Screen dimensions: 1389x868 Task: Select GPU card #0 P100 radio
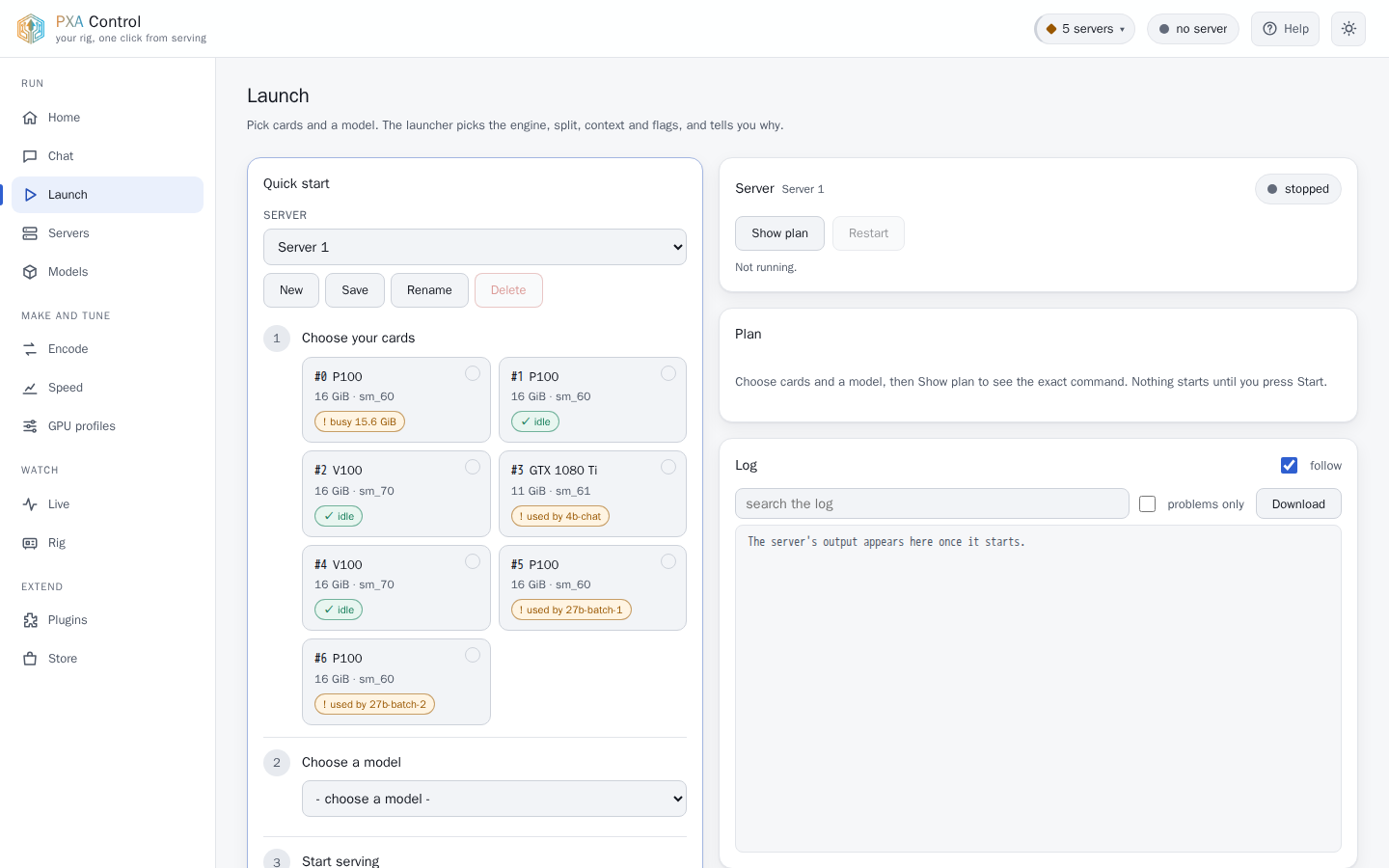point(473,373)
